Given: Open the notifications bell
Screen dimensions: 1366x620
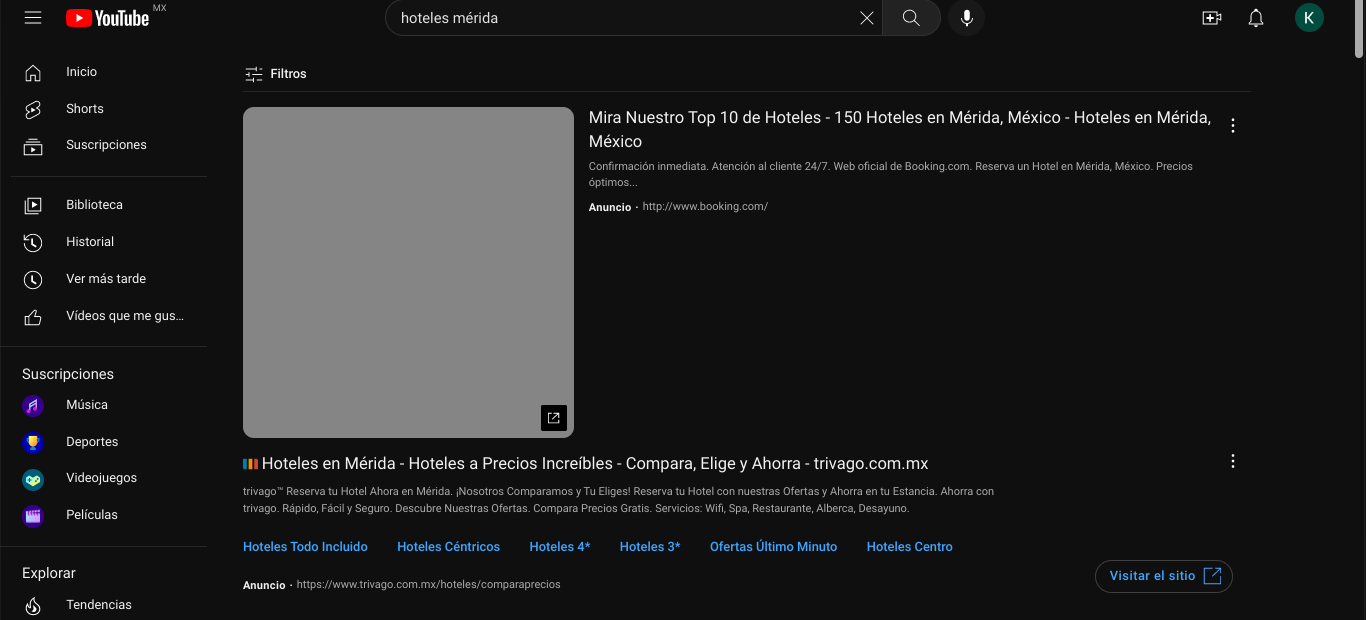Looking at the screenshot, I should (1255, 17).
